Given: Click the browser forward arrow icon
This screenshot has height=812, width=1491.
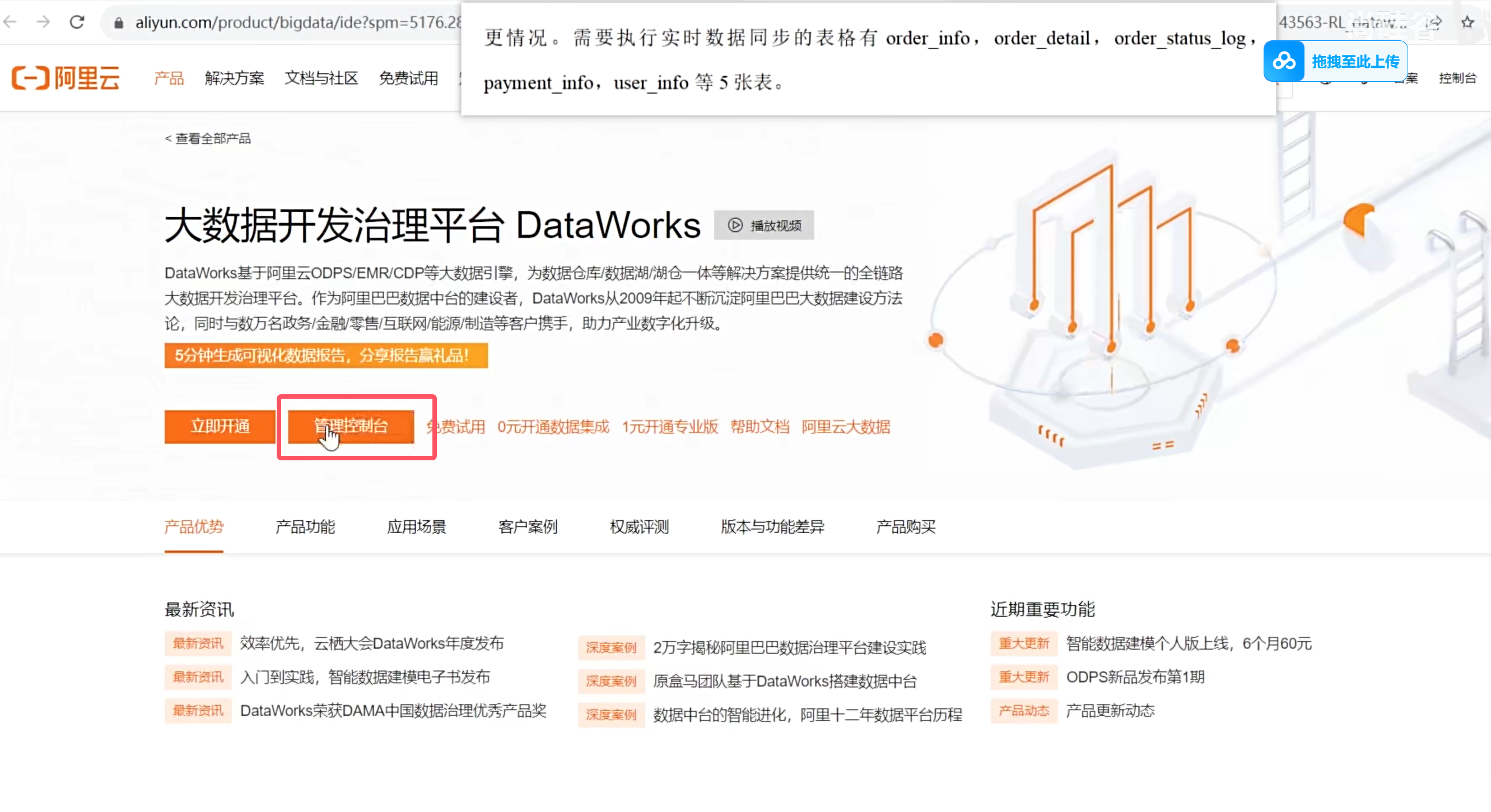Looking at the screenshot, I should [44, 22].
